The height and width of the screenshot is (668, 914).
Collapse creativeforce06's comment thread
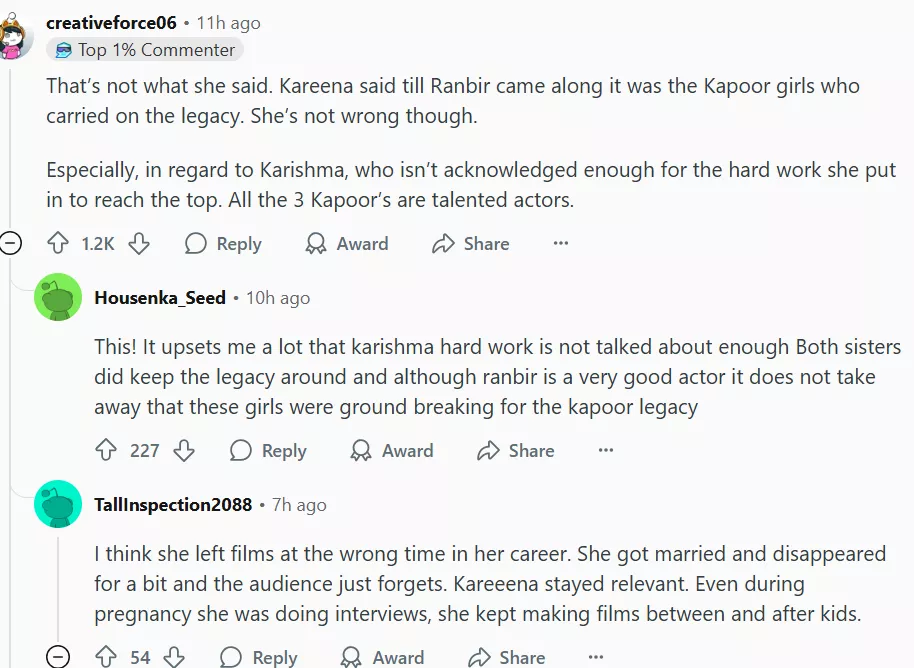point(10,243)
